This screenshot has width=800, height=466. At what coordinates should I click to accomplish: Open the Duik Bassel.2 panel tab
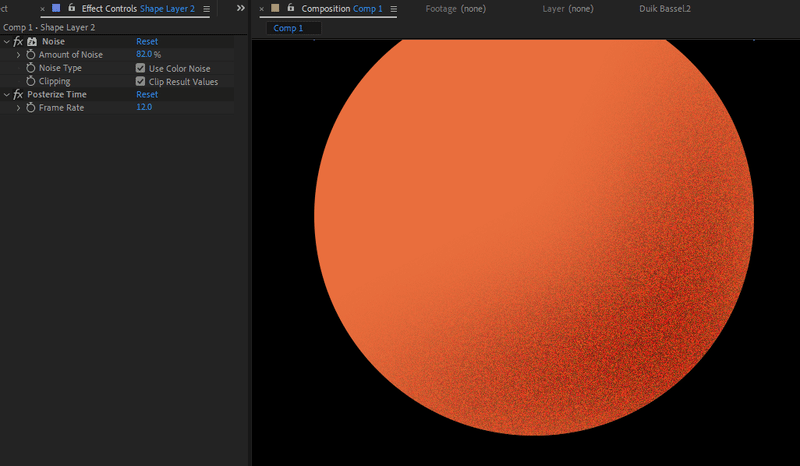coord(665,9)
